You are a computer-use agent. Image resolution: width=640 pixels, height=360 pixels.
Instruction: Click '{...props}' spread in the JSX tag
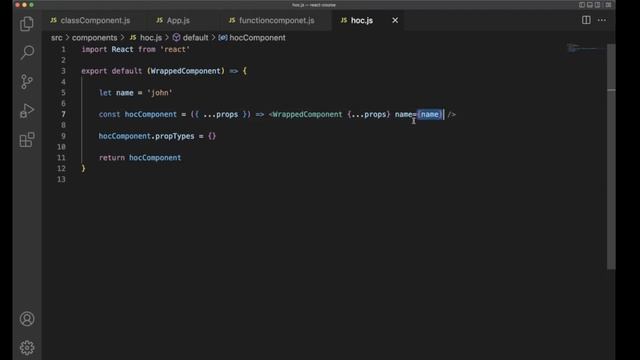point(369,114)
